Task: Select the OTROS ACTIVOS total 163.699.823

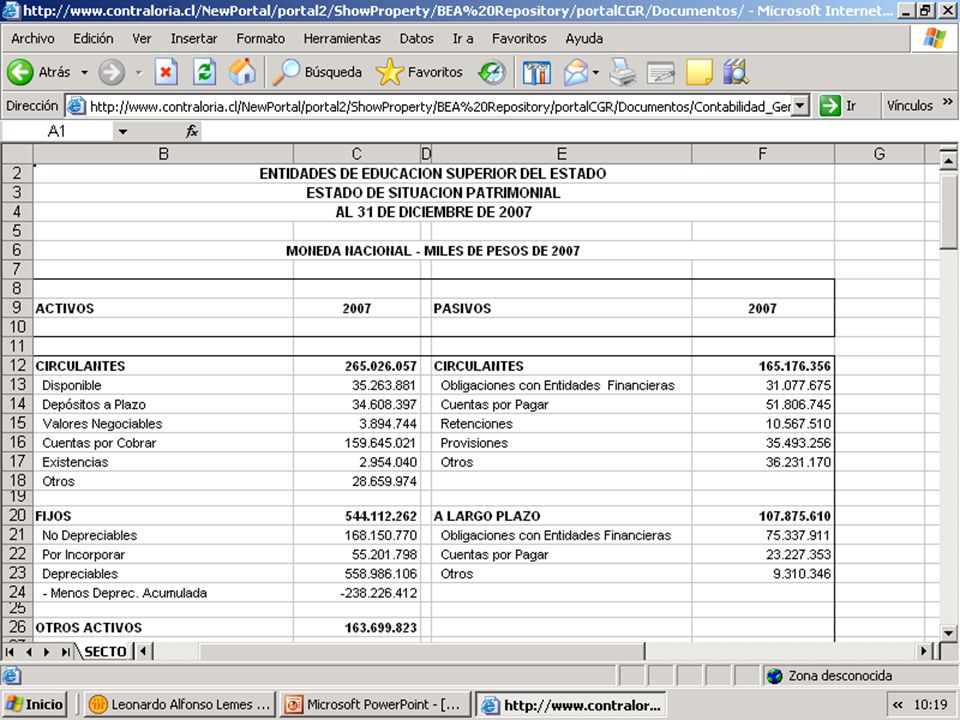Action: click(x=380, y=628)
